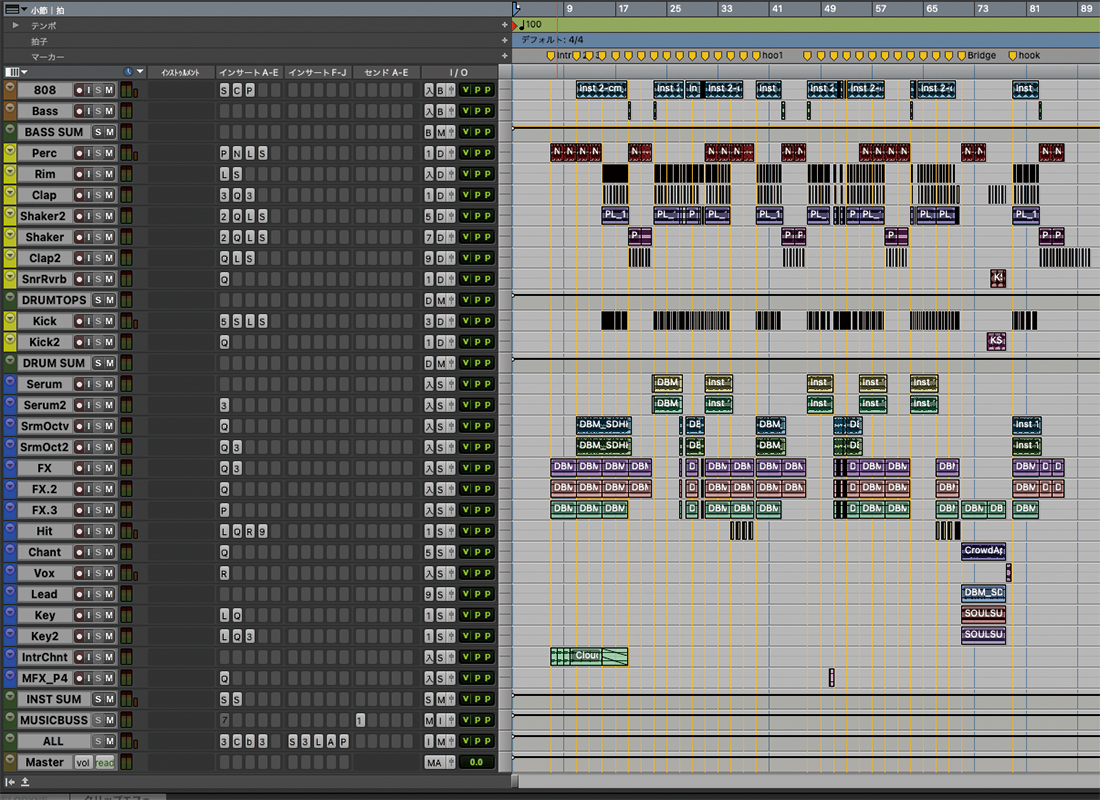The height and width of the screenshot is (800, 1100).
Task: Click the upload arrow icon at bottom left
Action: pos(25,782)
